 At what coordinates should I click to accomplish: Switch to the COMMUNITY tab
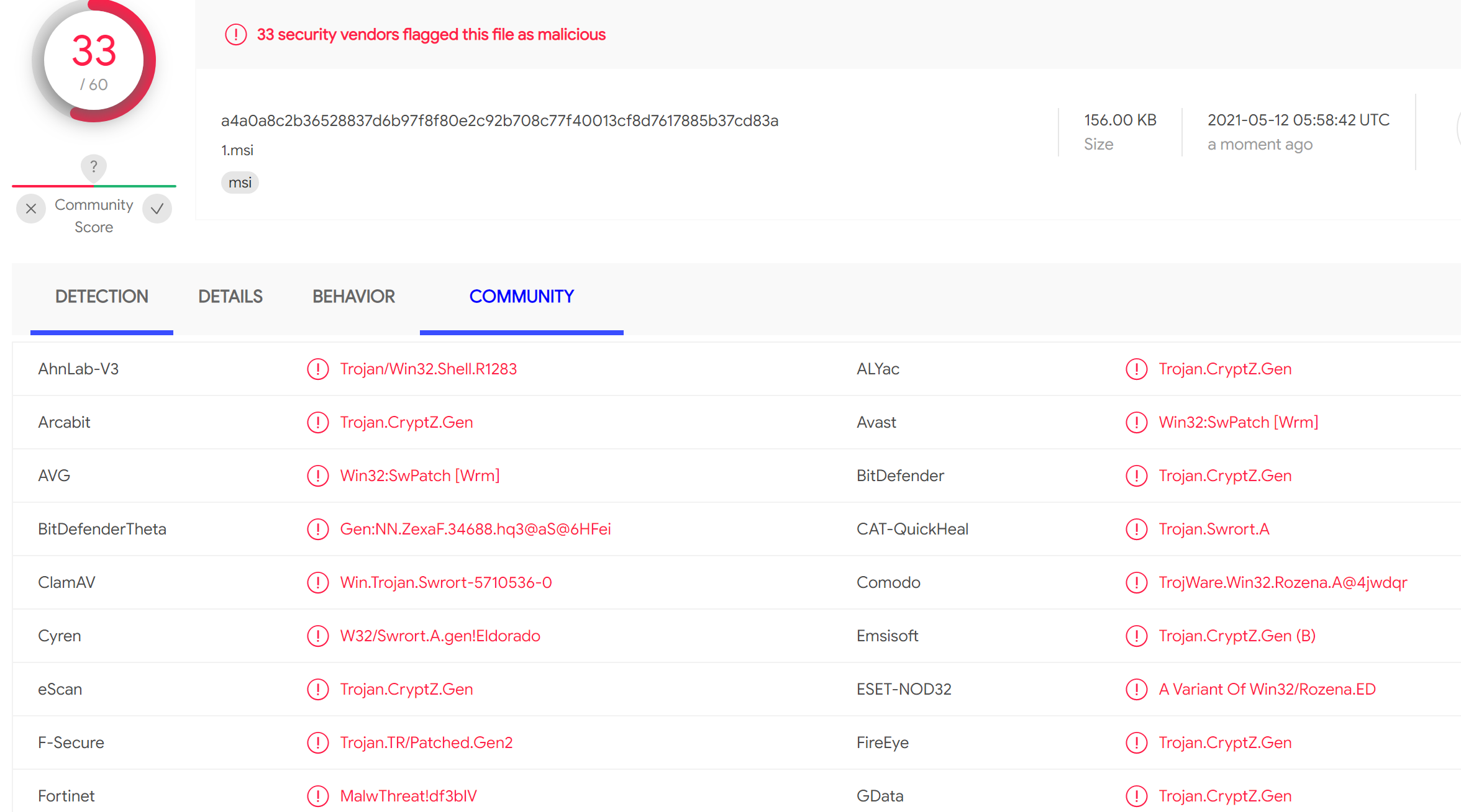click(x=522, y=297)
